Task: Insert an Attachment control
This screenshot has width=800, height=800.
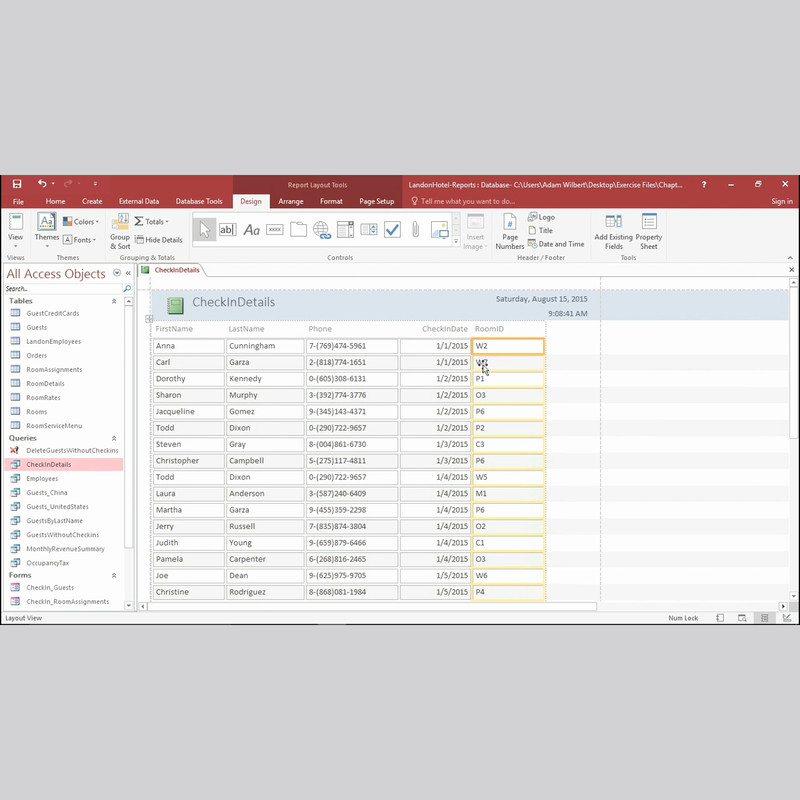Action: [x=416, y=230]
